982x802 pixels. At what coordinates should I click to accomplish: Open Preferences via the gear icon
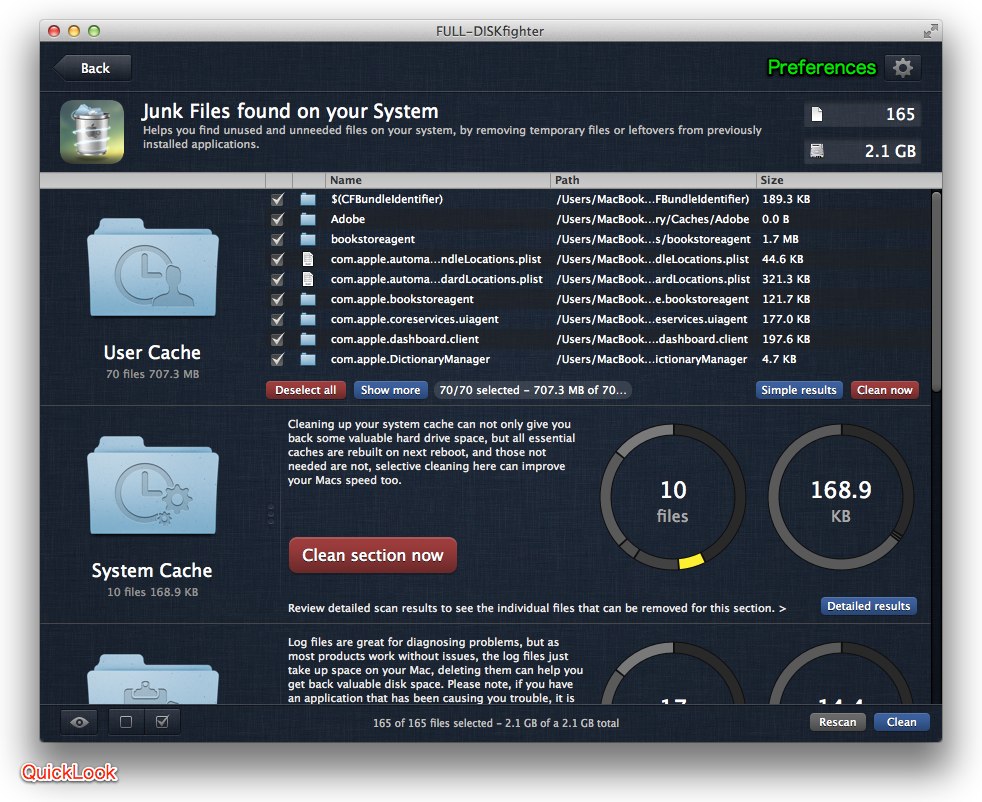[x=902, y=68]
